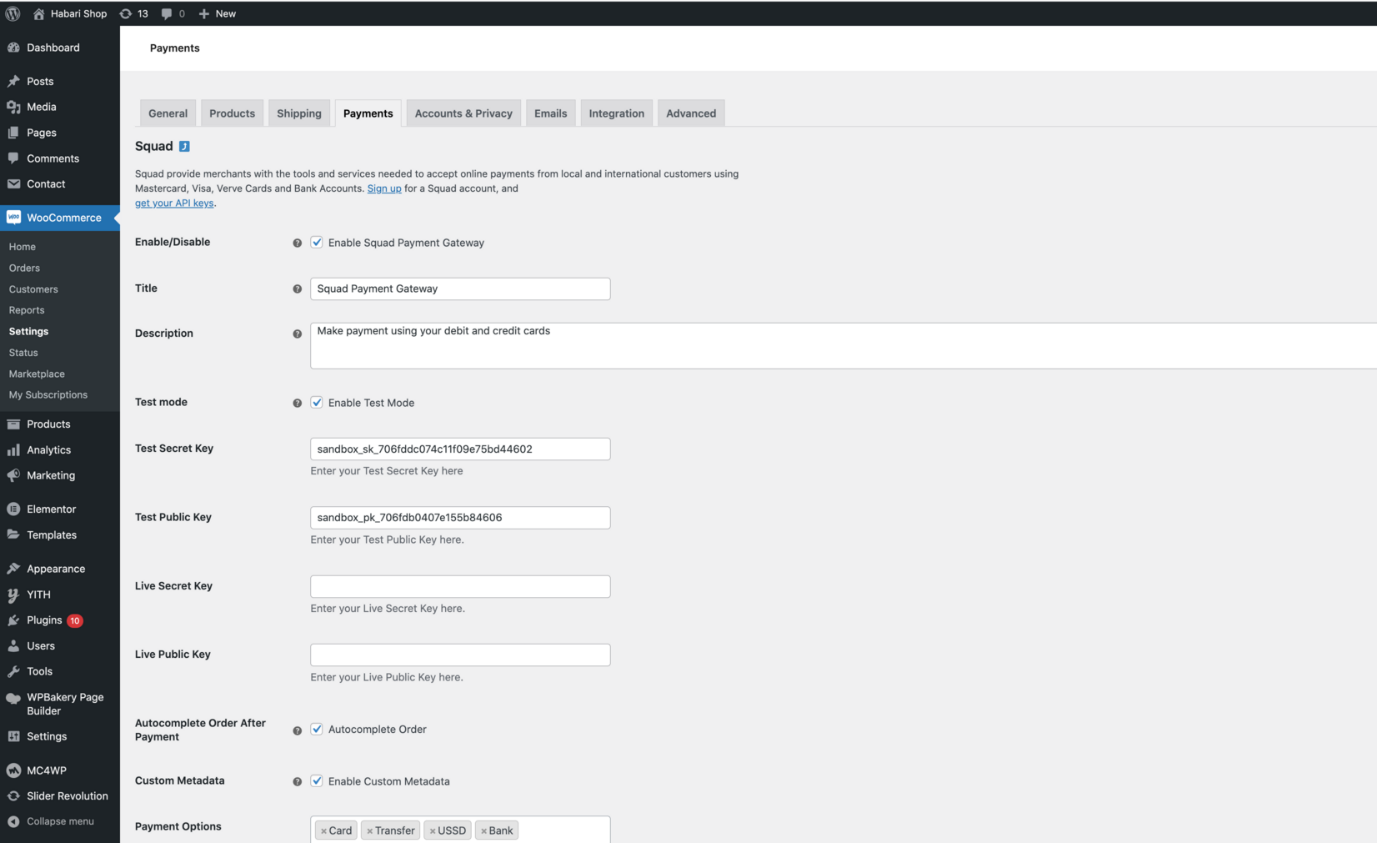Remove the Card payment option tag
Image resolution: width=1377 pixels, height=843 pixels.
tap(324, 831)
